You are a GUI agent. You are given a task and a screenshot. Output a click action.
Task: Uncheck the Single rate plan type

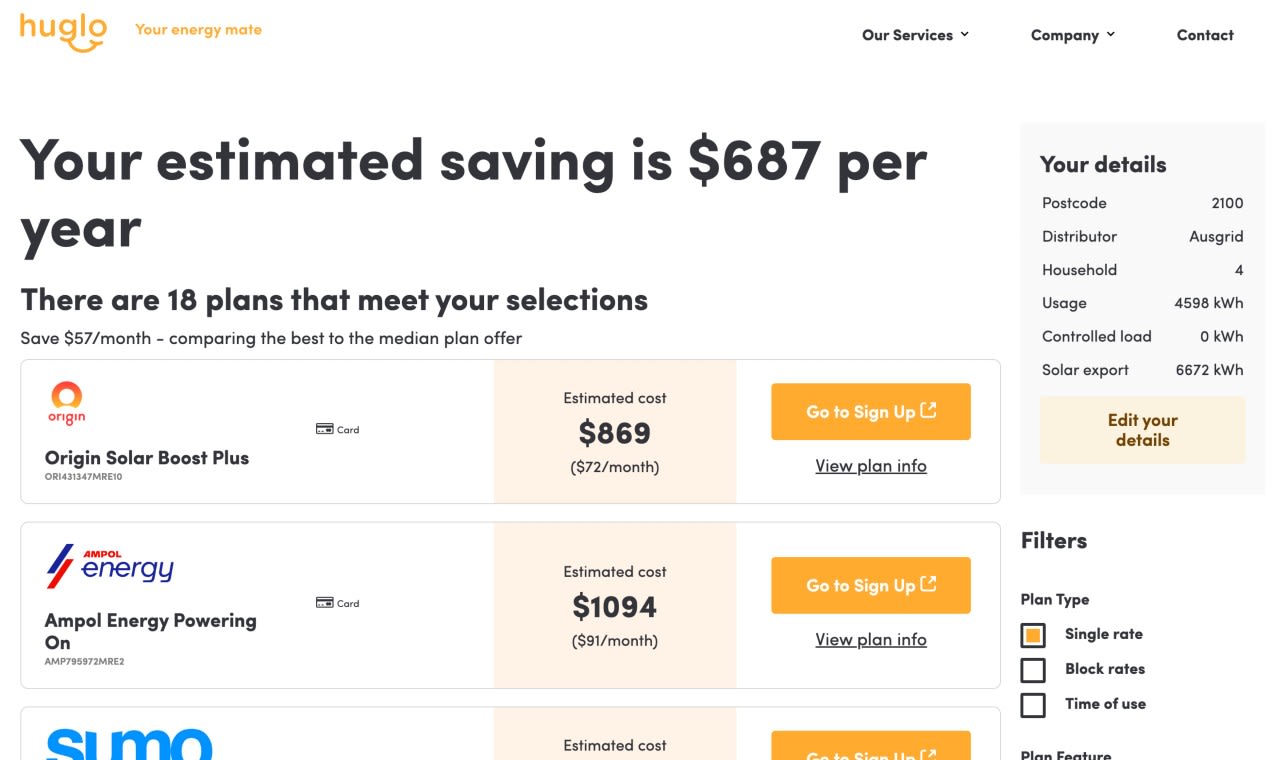1033,635
